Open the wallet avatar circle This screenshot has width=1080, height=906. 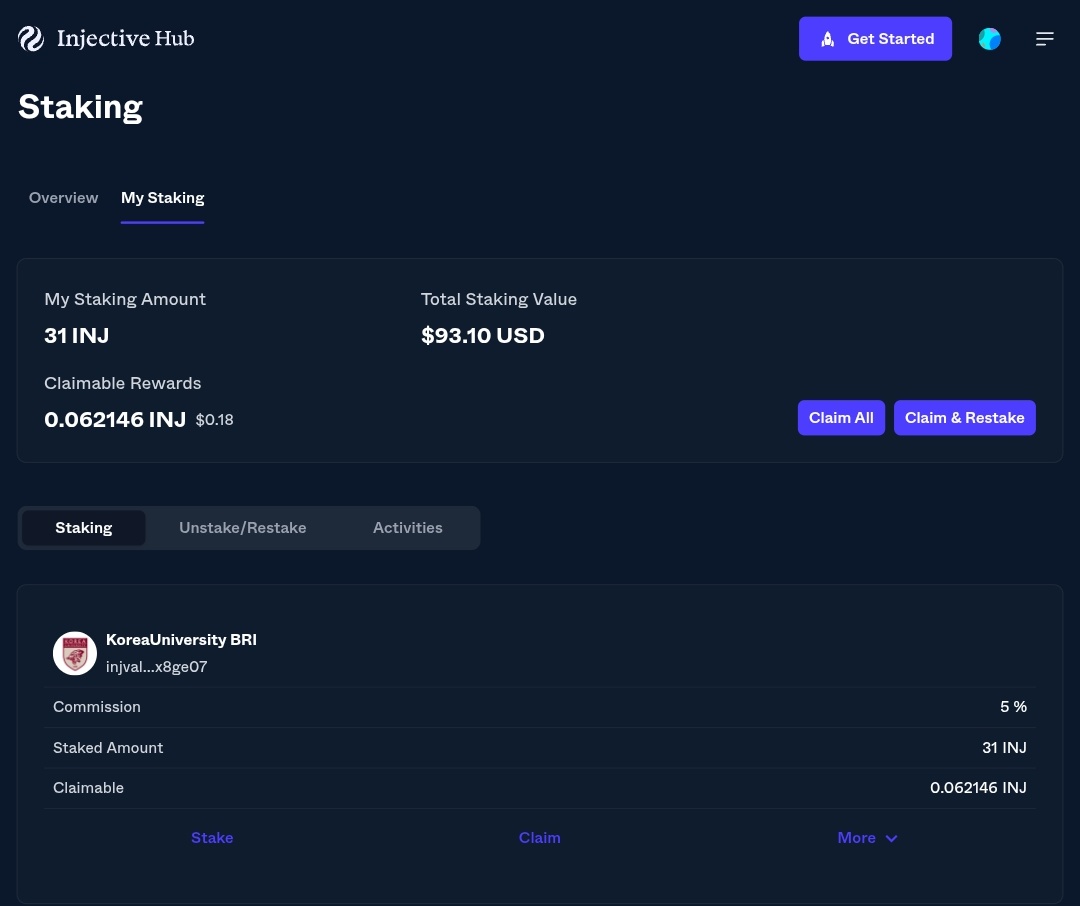tap(990, 39)
